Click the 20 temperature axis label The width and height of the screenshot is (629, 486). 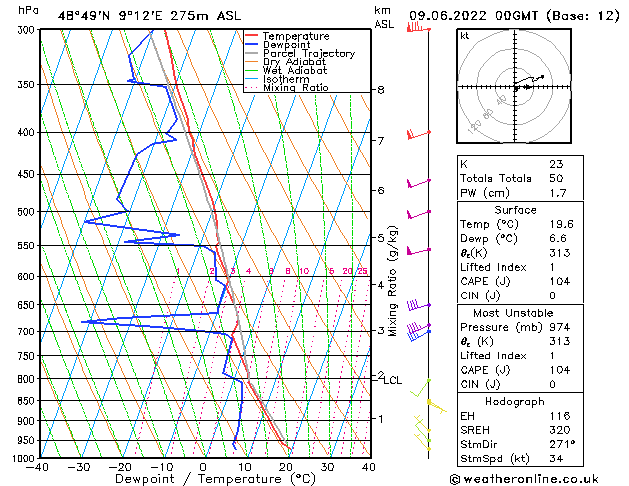[x=286, y=467]
